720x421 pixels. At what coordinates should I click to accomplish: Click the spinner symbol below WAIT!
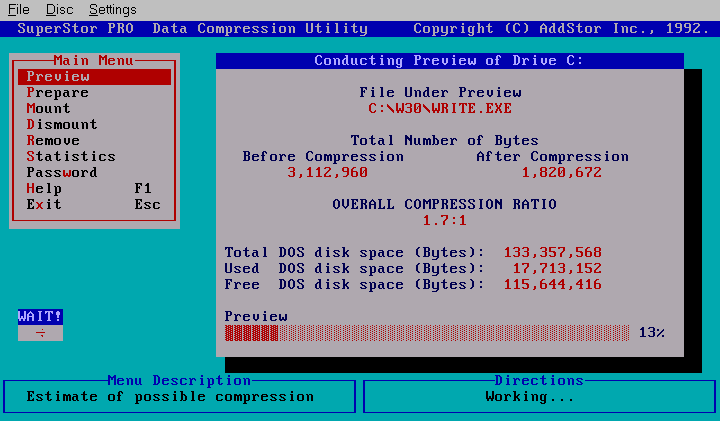[x=40, y=333]
